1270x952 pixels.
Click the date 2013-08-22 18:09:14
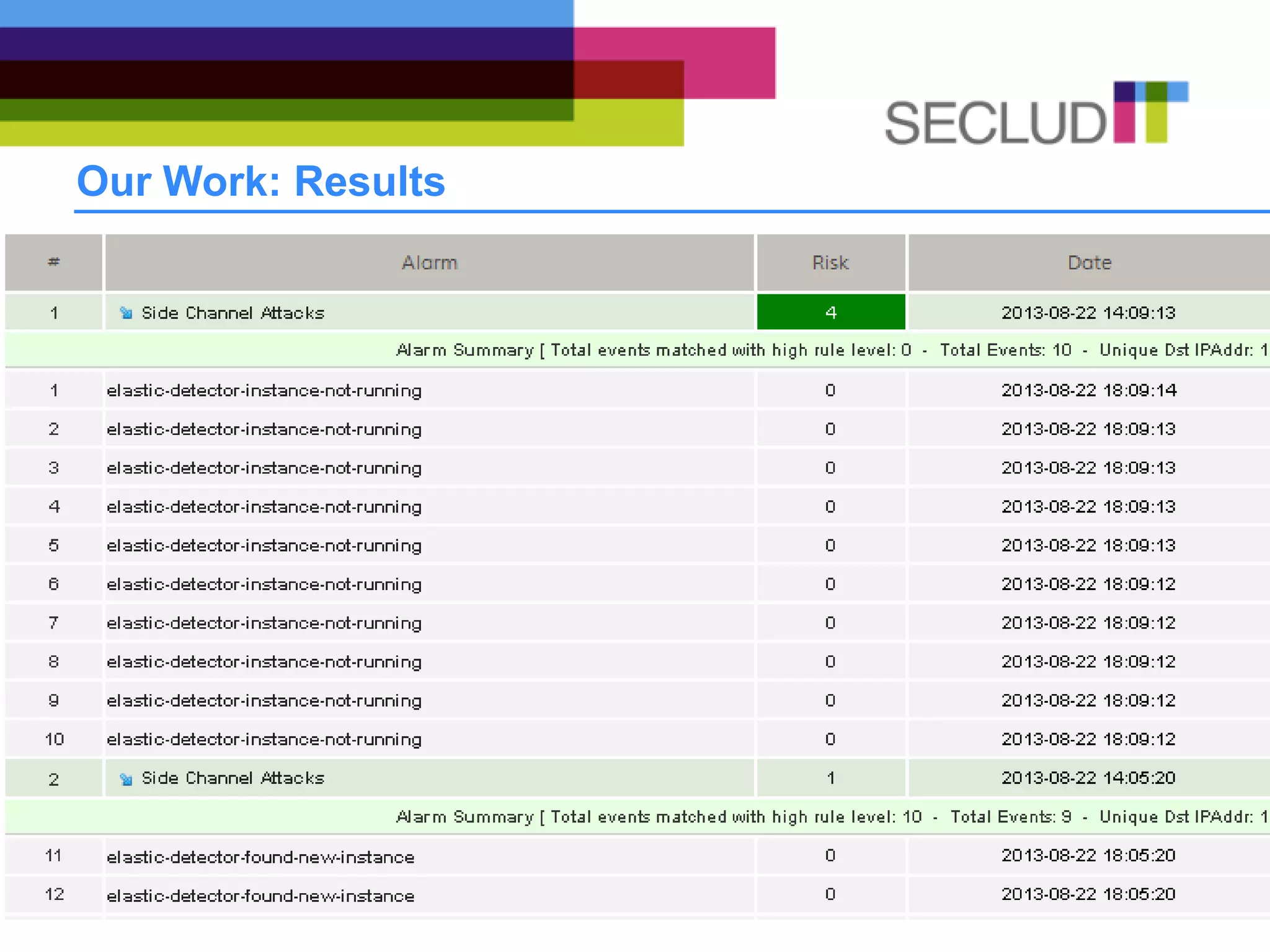1089,390
